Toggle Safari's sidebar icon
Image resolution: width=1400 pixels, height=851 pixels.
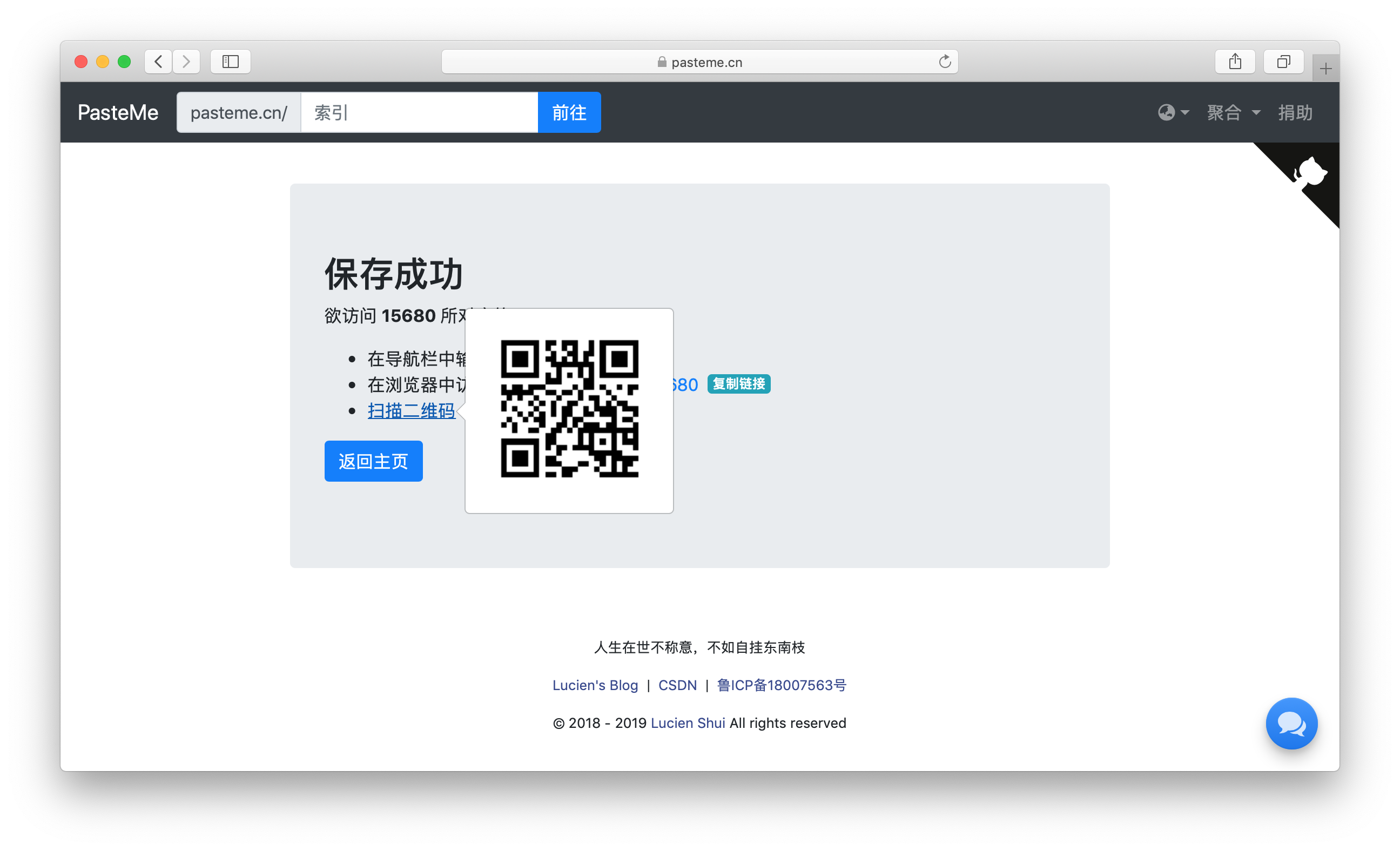coord(230,62)
